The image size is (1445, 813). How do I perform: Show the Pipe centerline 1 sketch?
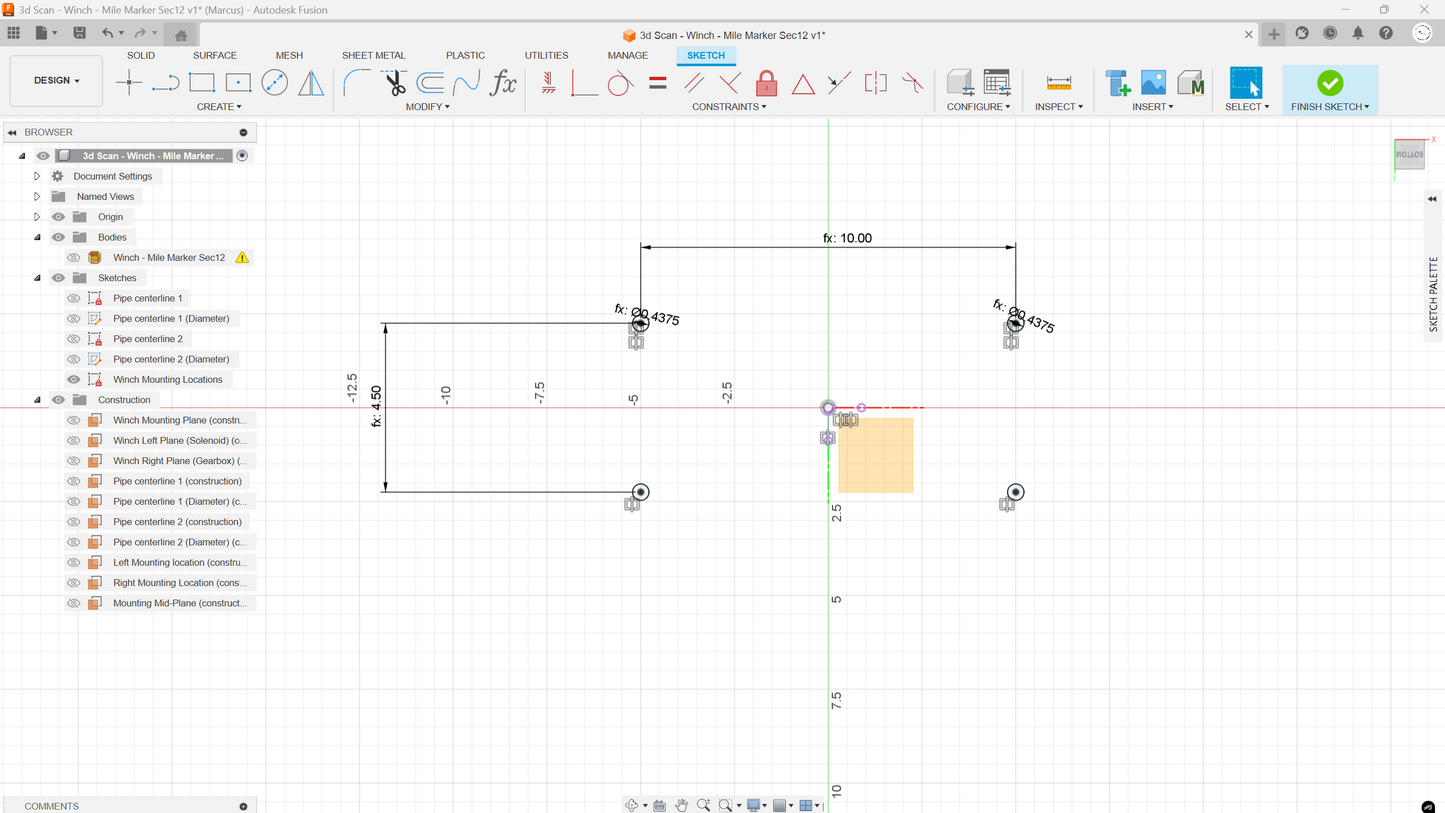73,298
